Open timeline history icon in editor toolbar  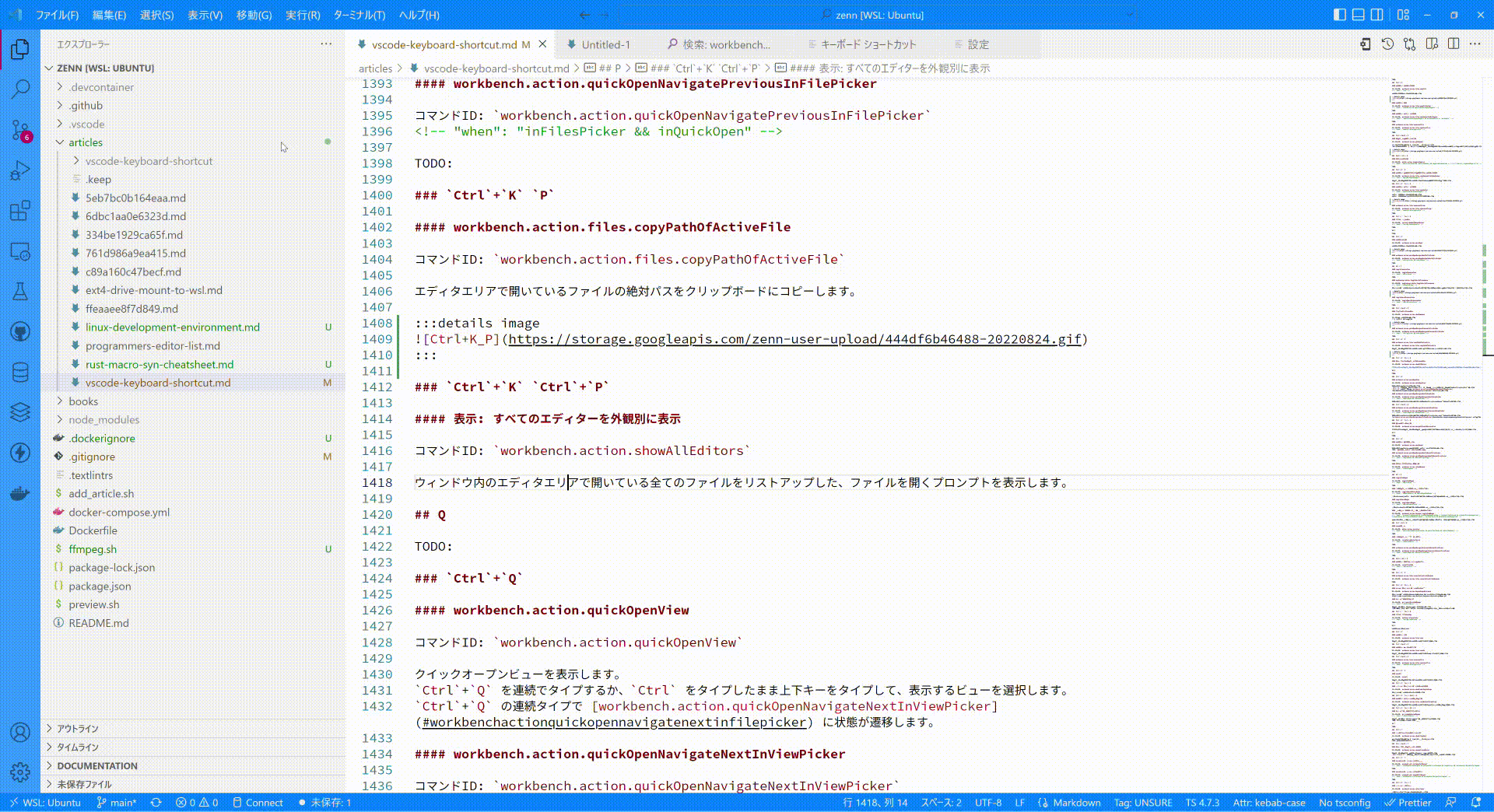(1387, 44)
